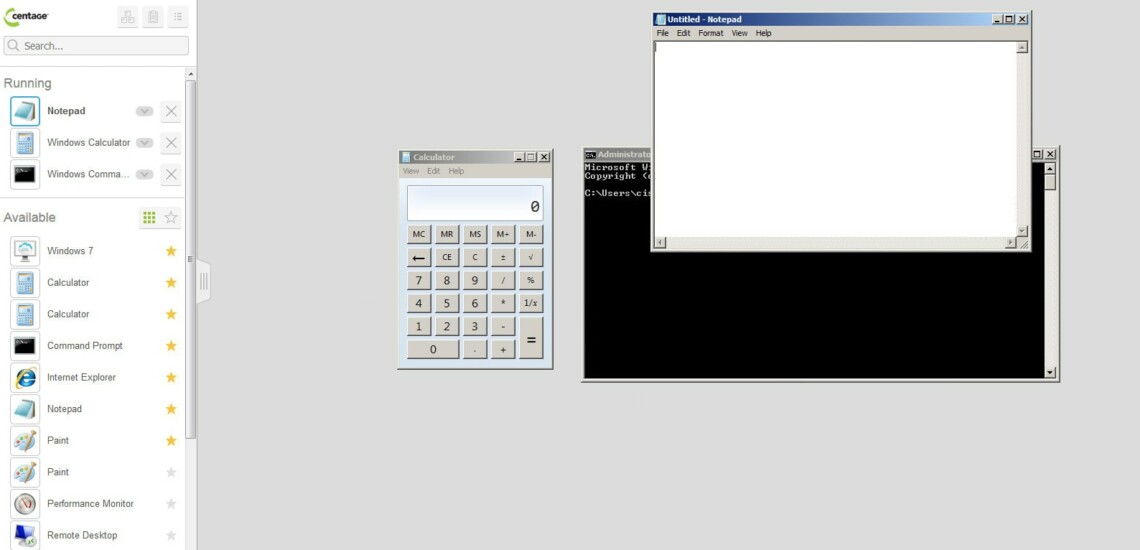This screenshot has width=1140, height=550.
Task: Open the Windows 7 desktop icon
Action: click(25, 251)
